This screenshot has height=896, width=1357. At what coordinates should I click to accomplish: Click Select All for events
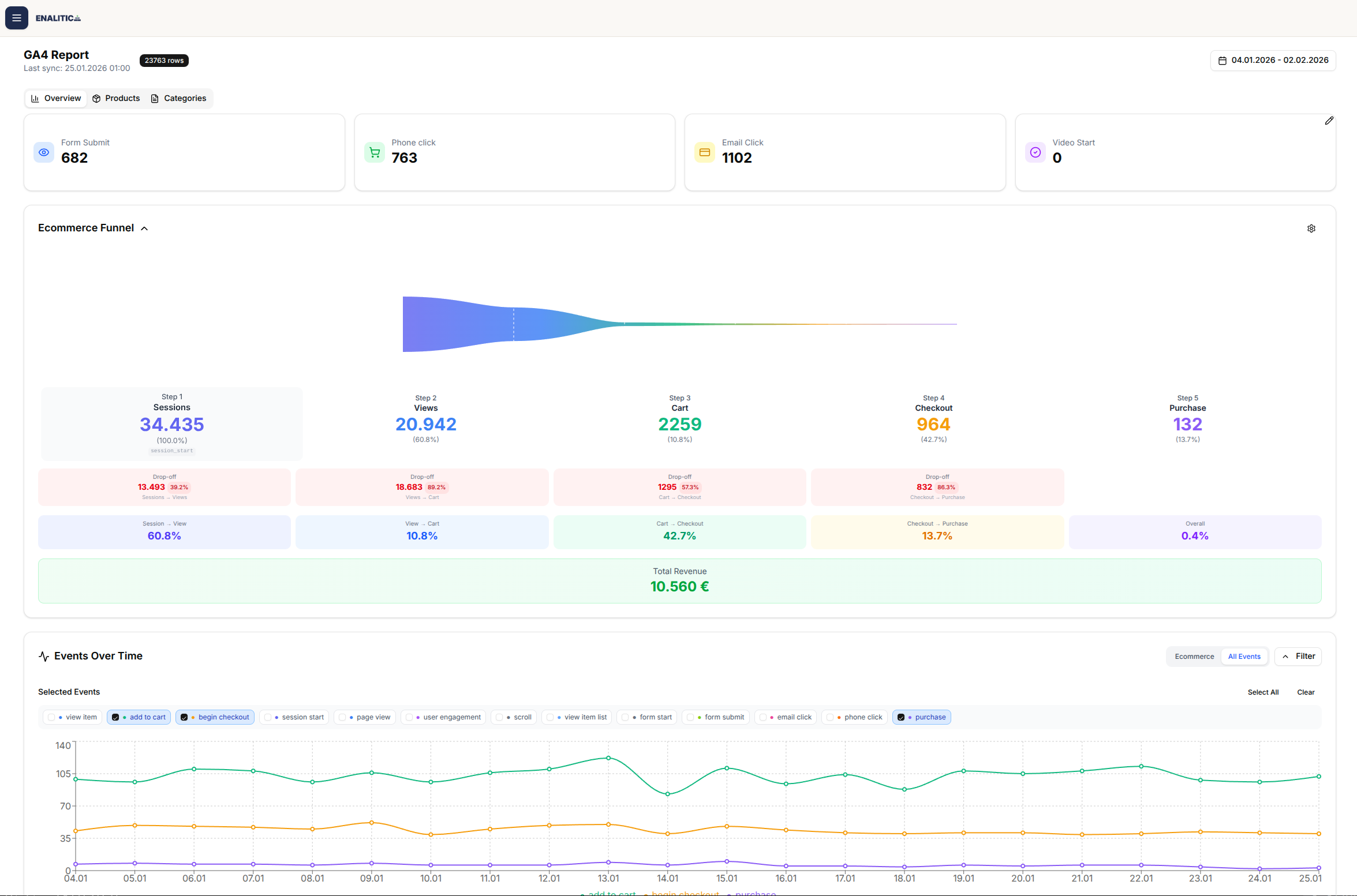(x=1263, y=692)
